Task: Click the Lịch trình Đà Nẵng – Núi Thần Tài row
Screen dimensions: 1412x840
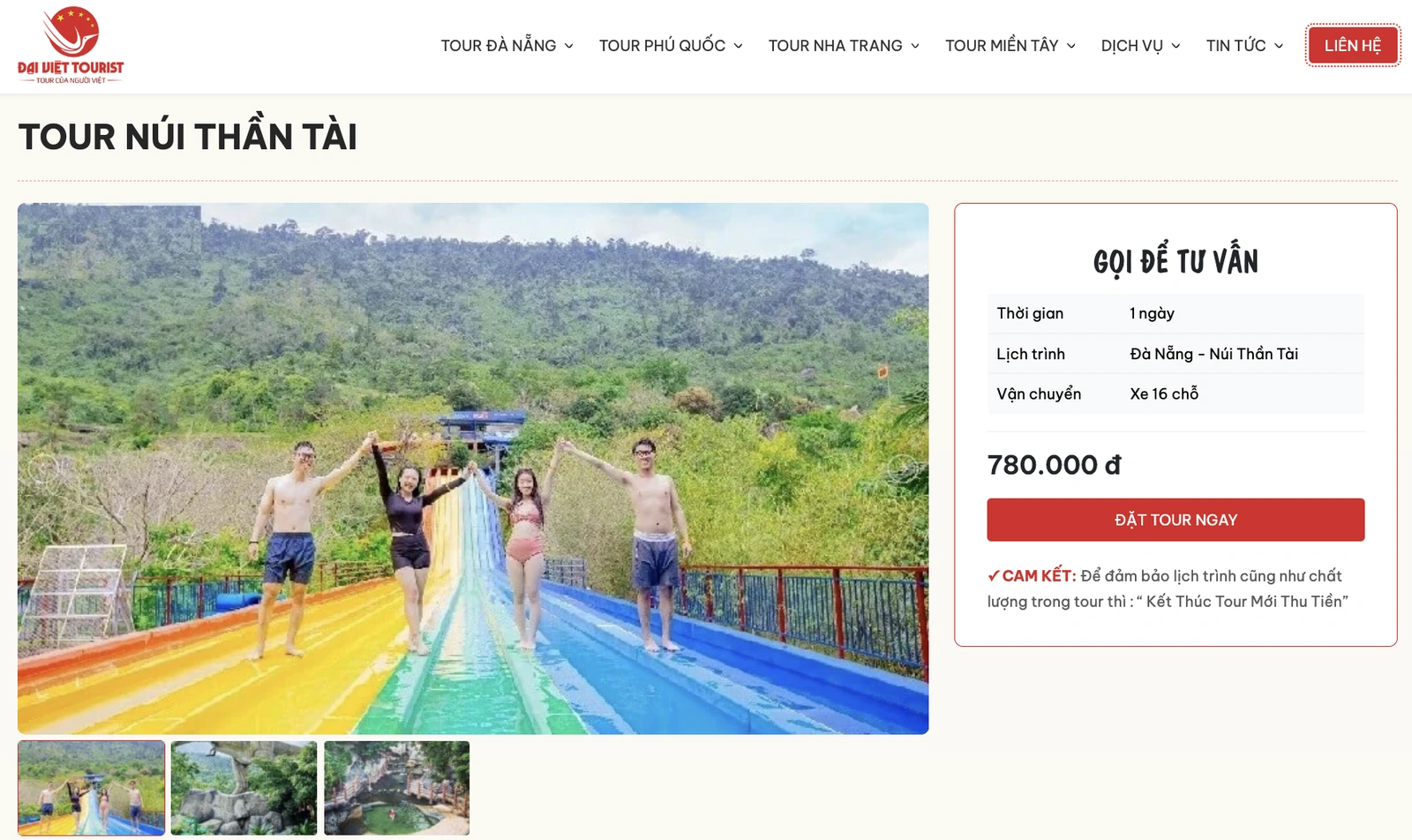Action: click(x=1175, y=353)
